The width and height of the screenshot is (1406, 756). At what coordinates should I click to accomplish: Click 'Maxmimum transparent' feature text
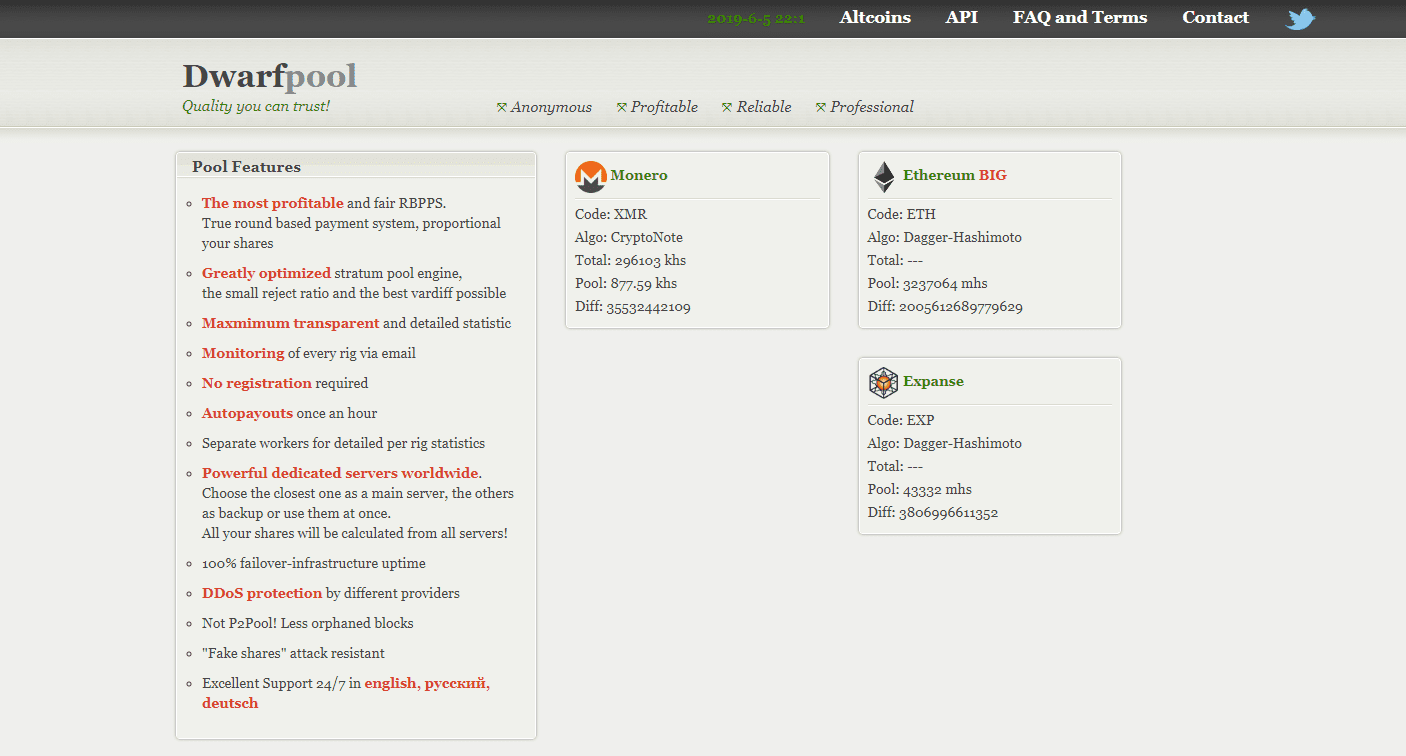291,323
